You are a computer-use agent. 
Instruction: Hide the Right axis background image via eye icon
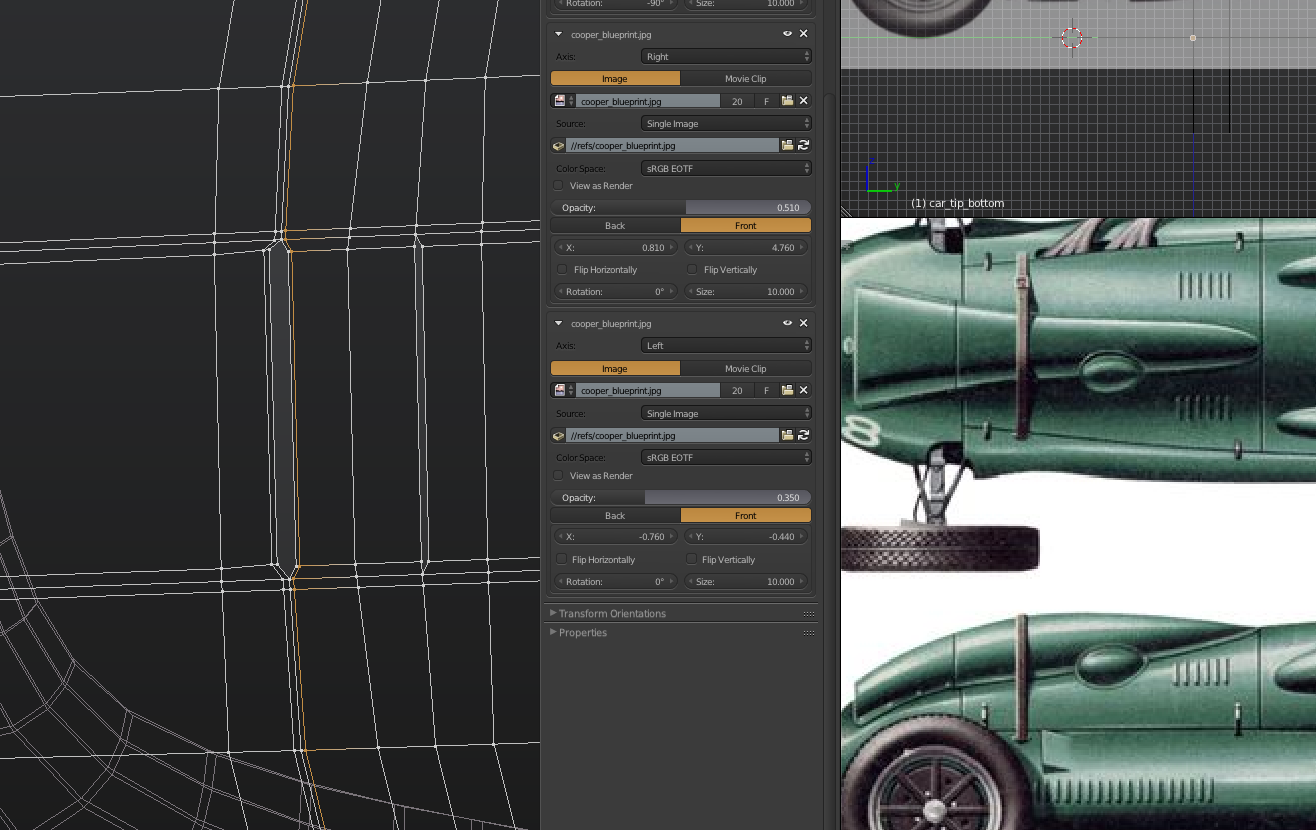[x=787, y=34]
